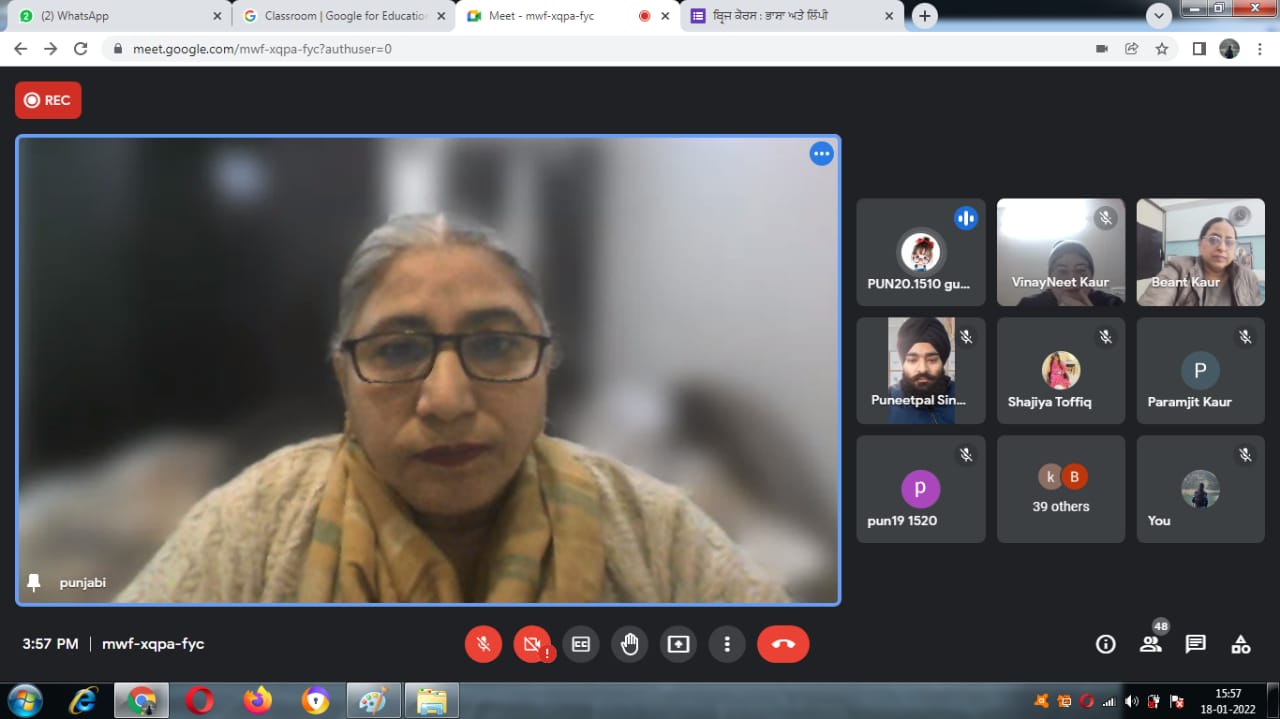The image size is (1280, 719).
Task: Open the chat panel
Action: (x=1195, y=644)
